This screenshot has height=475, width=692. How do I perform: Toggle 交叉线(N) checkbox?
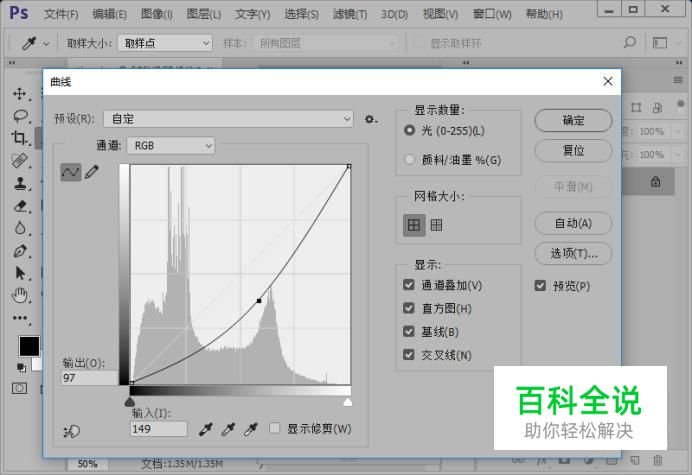click(x=409, y=354)
